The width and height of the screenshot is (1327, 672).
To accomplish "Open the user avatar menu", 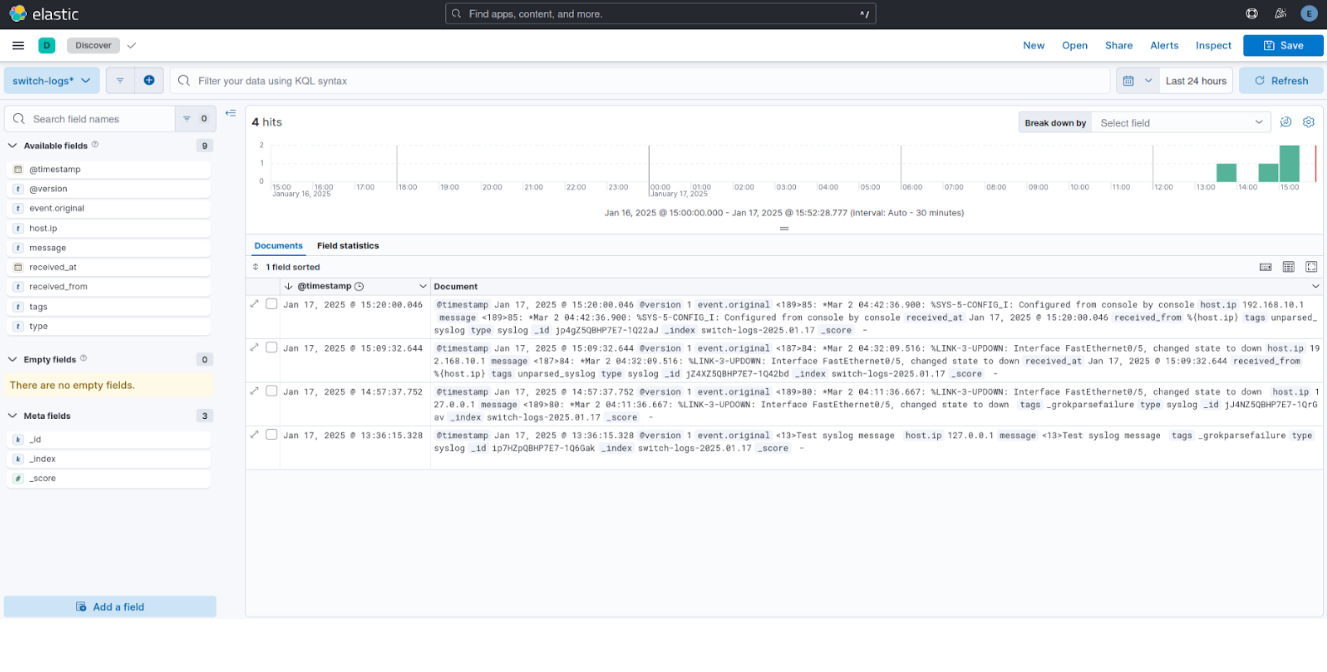I will [1309, 14].
